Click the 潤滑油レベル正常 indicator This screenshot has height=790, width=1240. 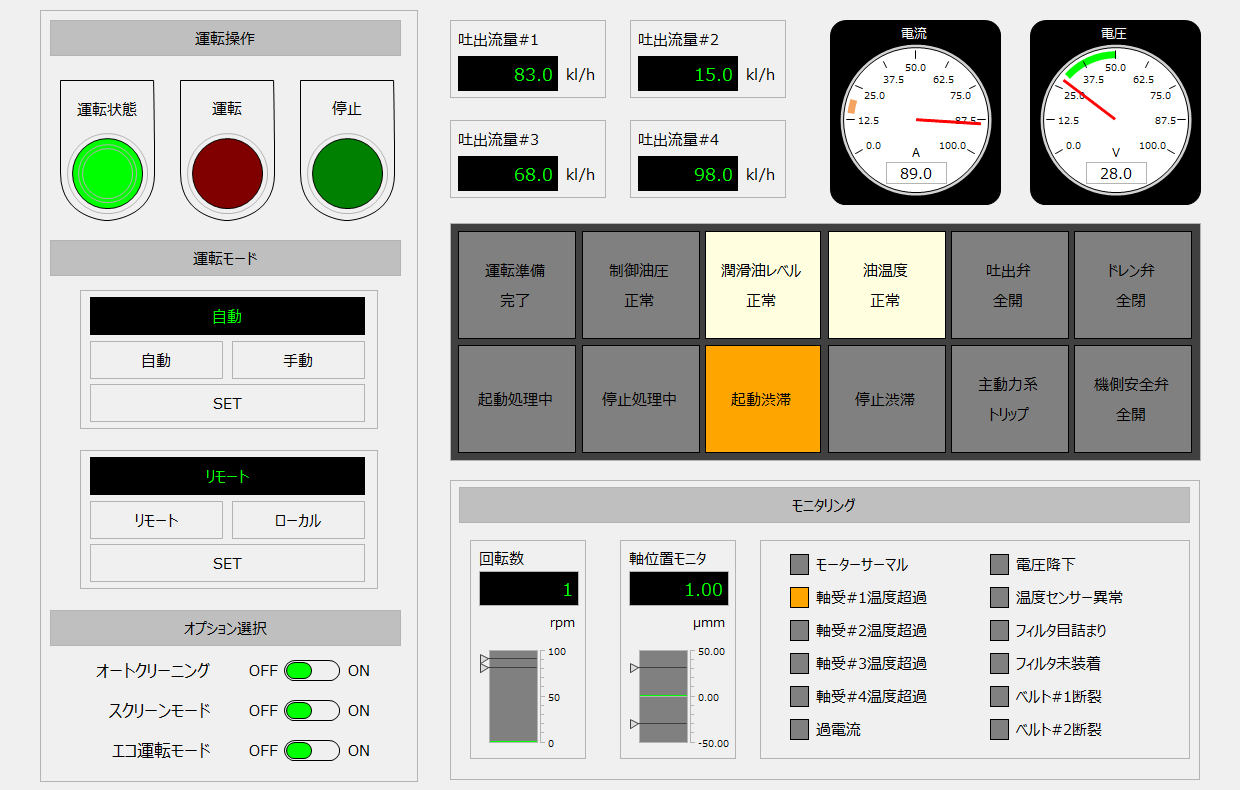tap(762, 284)
